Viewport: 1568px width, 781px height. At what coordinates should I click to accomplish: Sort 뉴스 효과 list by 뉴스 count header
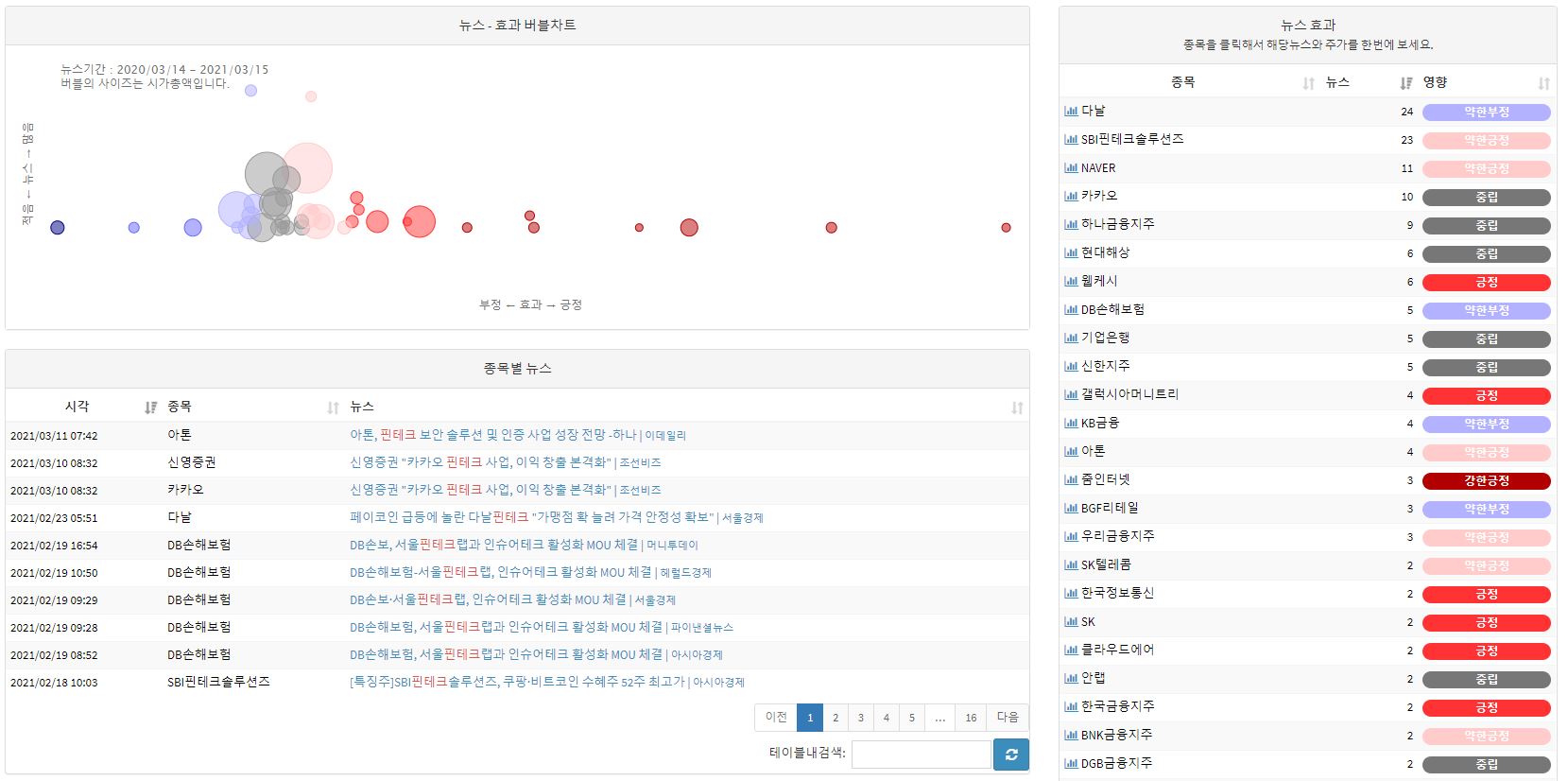click(x=1369, y=82)
